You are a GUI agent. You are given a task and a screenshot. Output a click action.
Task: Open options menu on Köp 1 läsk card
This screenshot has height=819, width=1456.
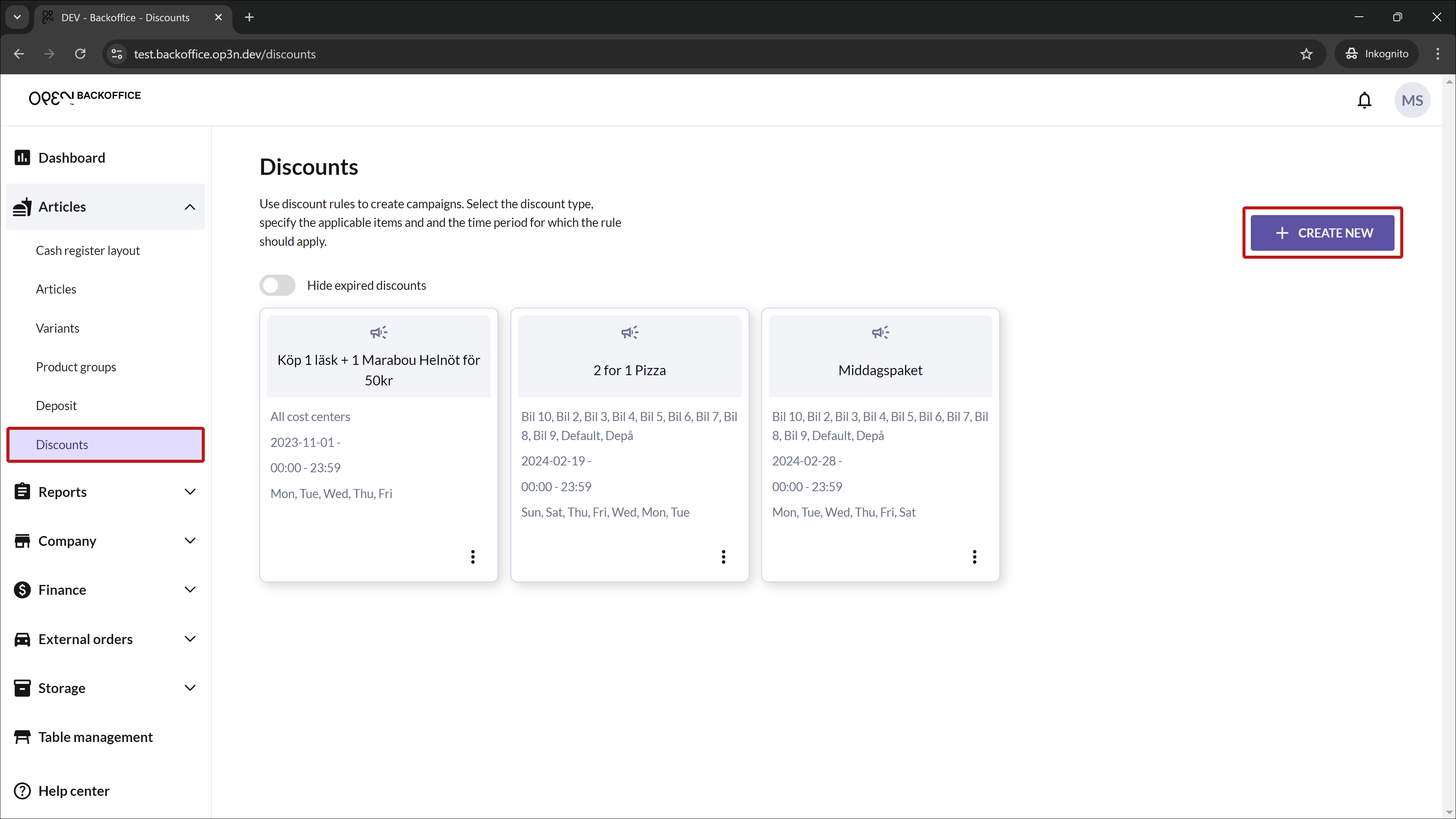coord(473,557)
